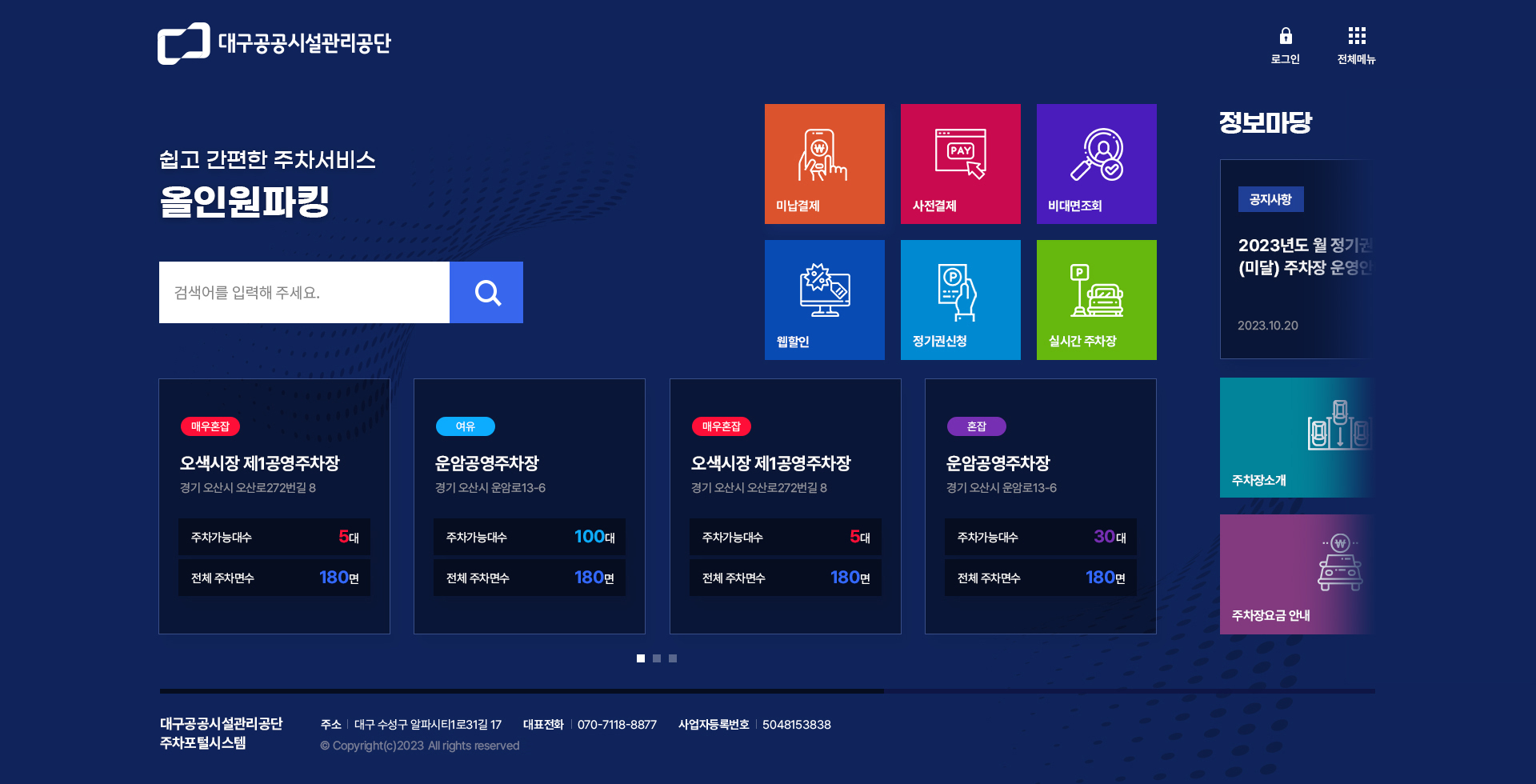
Task: Click the magnifying glass search button
Action: (486, 292)
